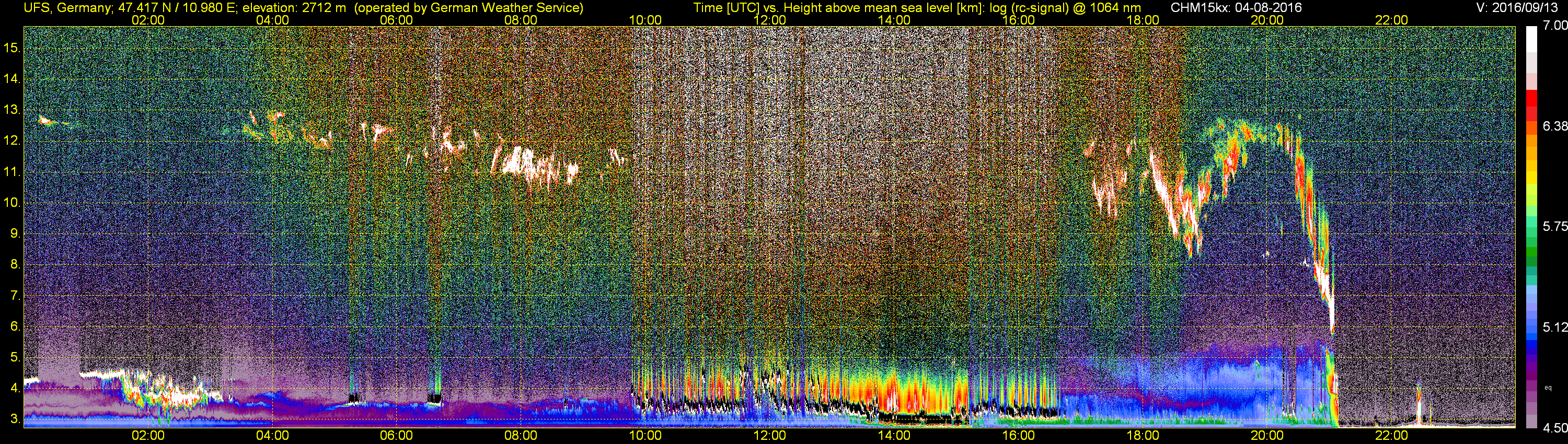Viewport: 1568px width, 444px height.
Task: Click the 12:00 label on the bottom time axis
Action: [769, 436]
